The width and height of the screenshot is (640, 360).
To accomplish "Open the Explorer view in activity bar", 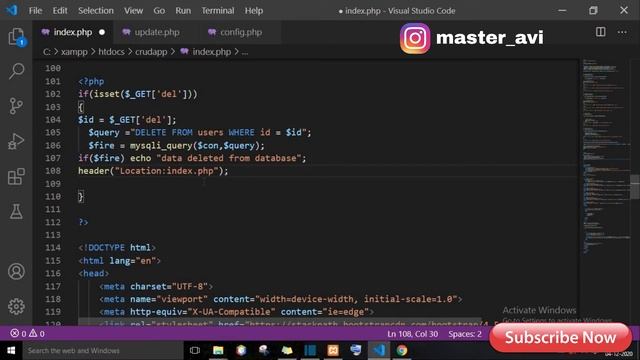I will point(16,37).
